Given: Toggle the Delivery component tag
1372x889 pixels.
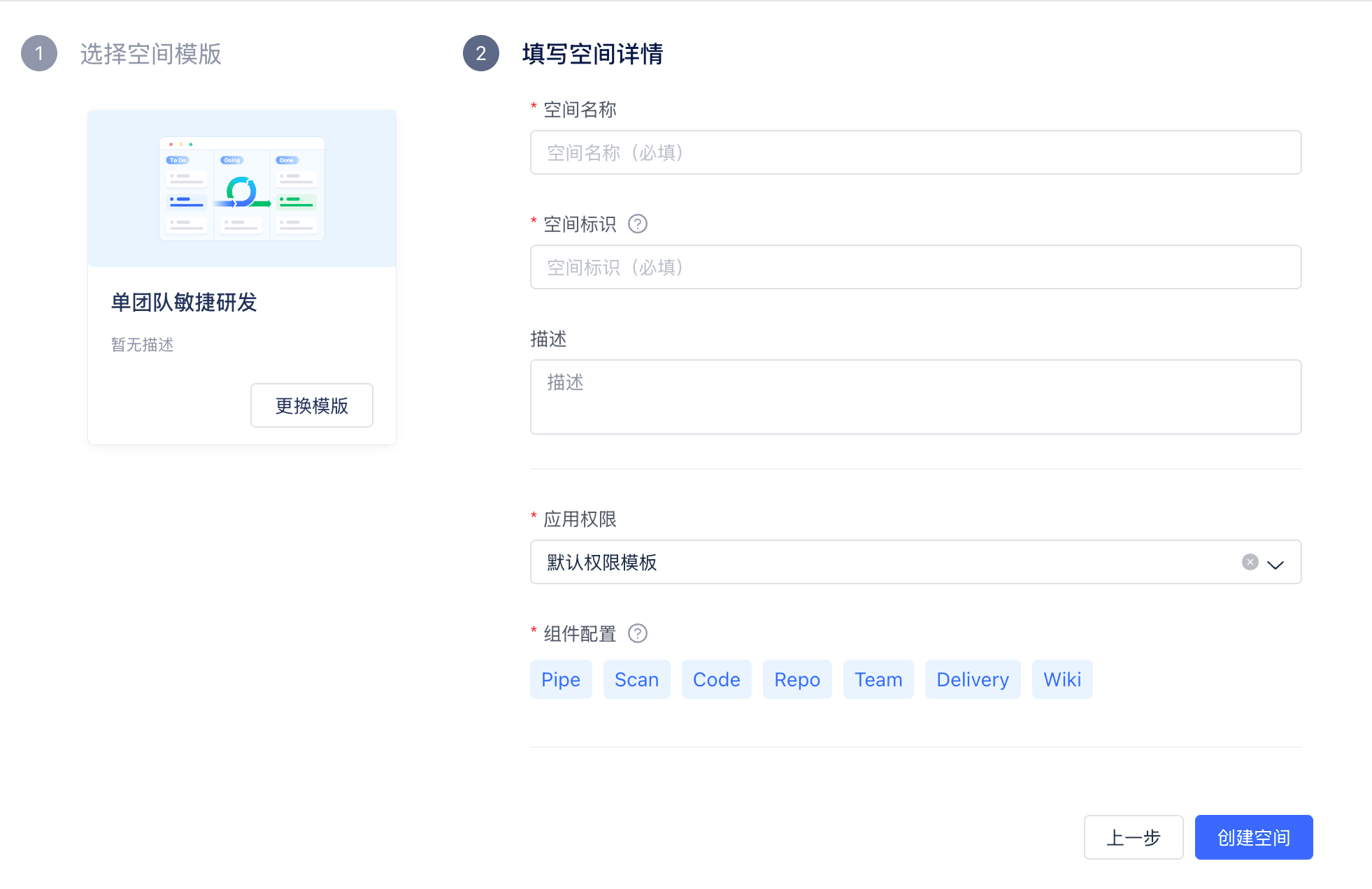Looking at the screenshot, I should (972, 679).
